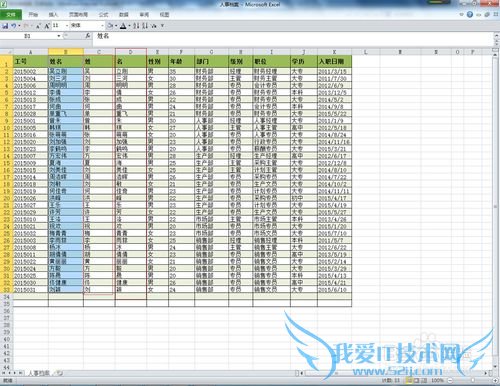This screenshot has height=386, width=500.
Task: Click the sort ascending icon
Action: [x=136, y=26]
